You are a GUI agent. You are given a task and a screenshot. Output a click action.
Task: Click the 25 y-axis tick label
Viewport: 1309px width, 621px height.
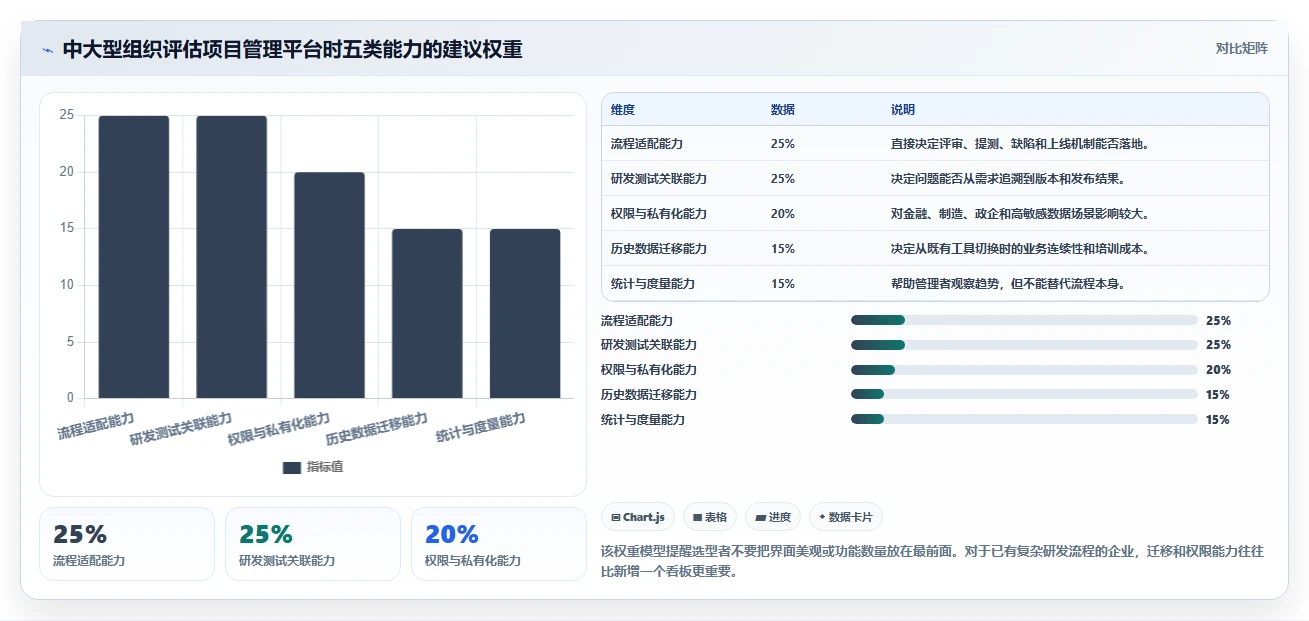[x=67, y=115]
